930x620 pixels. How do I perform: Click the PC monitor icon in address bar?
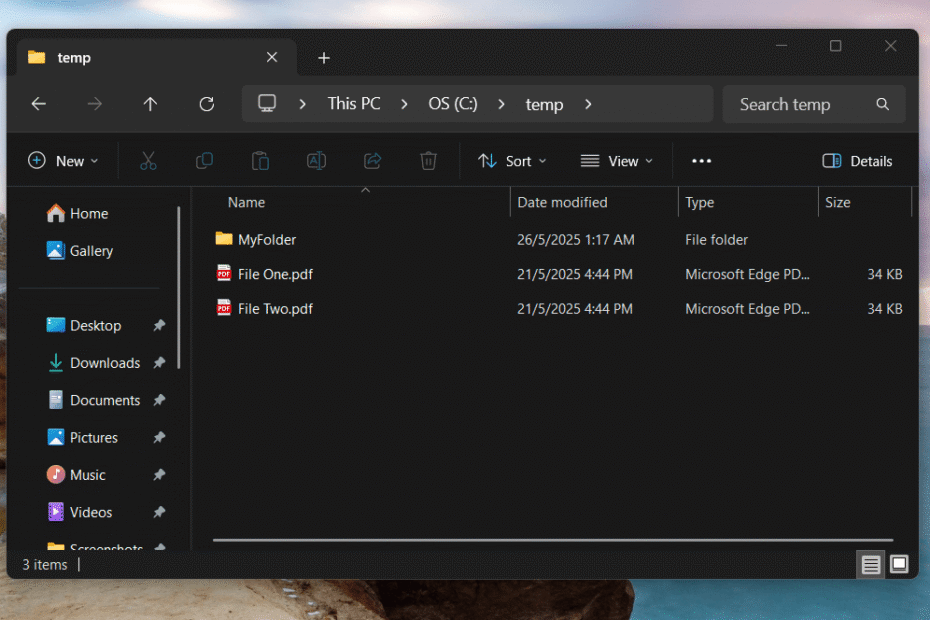pyautogui.click(x=267, y=104)
